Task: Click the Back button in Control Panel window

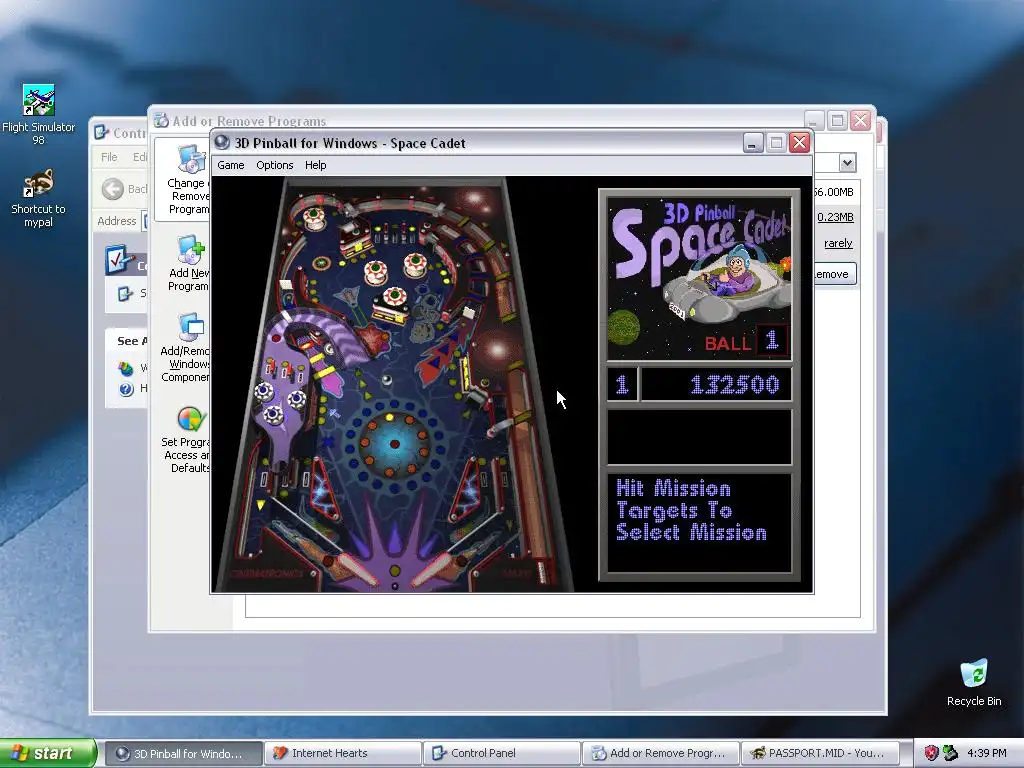Action: (x=123, y=189)
